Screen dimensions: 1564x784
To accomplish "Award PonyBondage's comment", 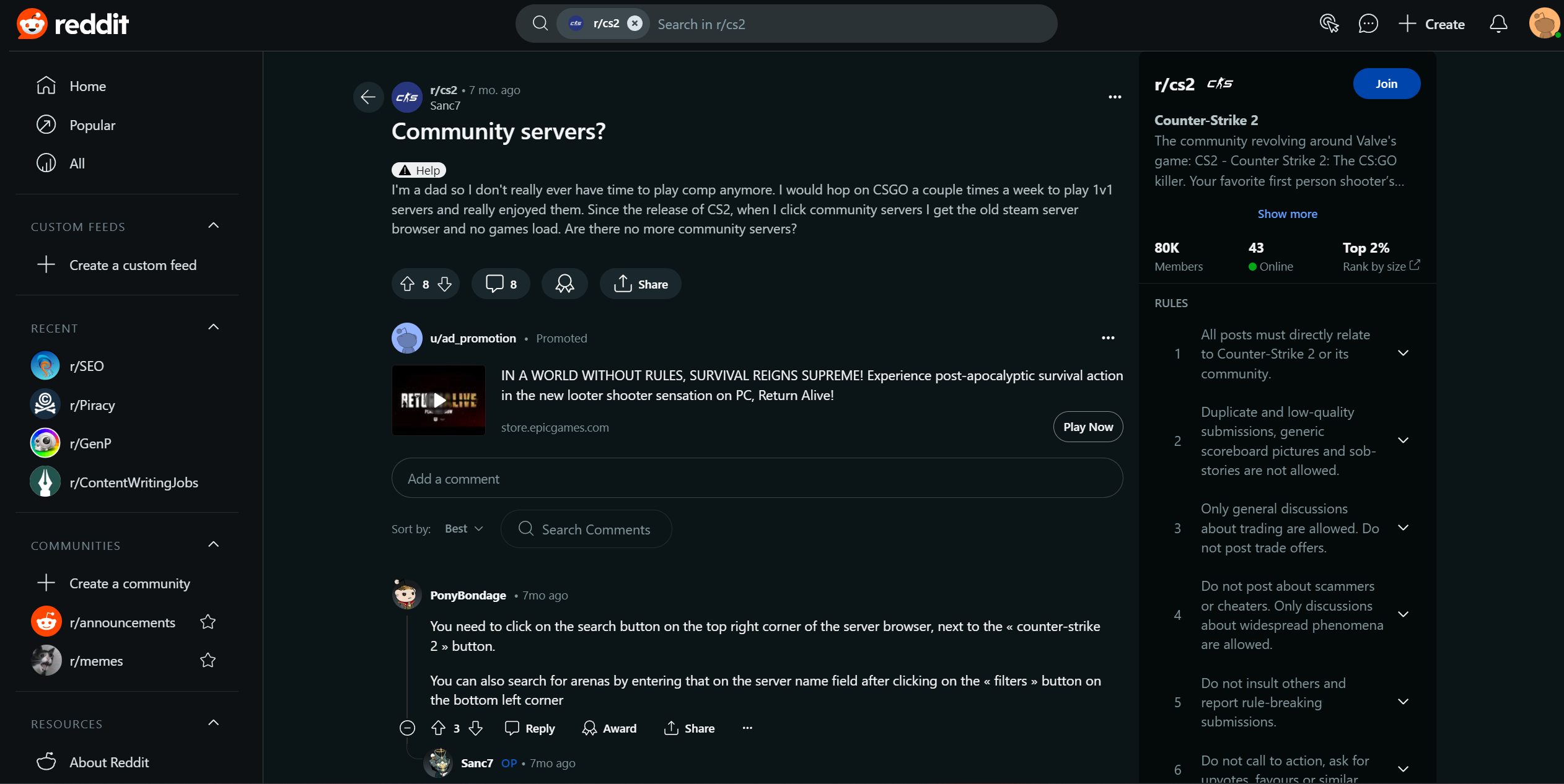I will coord(610,728).
